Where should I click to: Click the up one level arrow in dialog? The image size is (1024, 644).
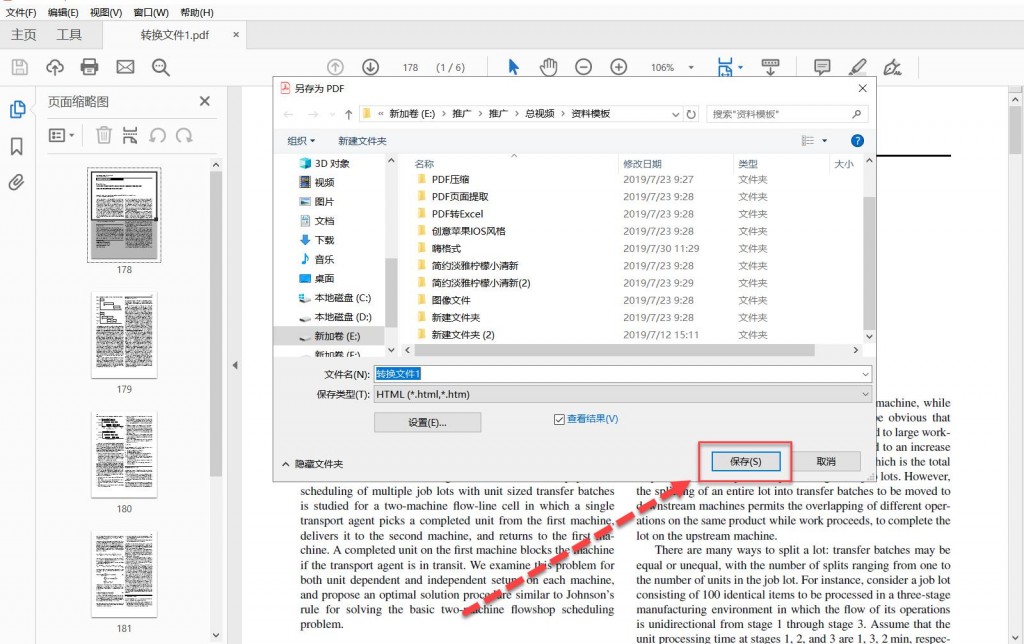tap(349, 114)
